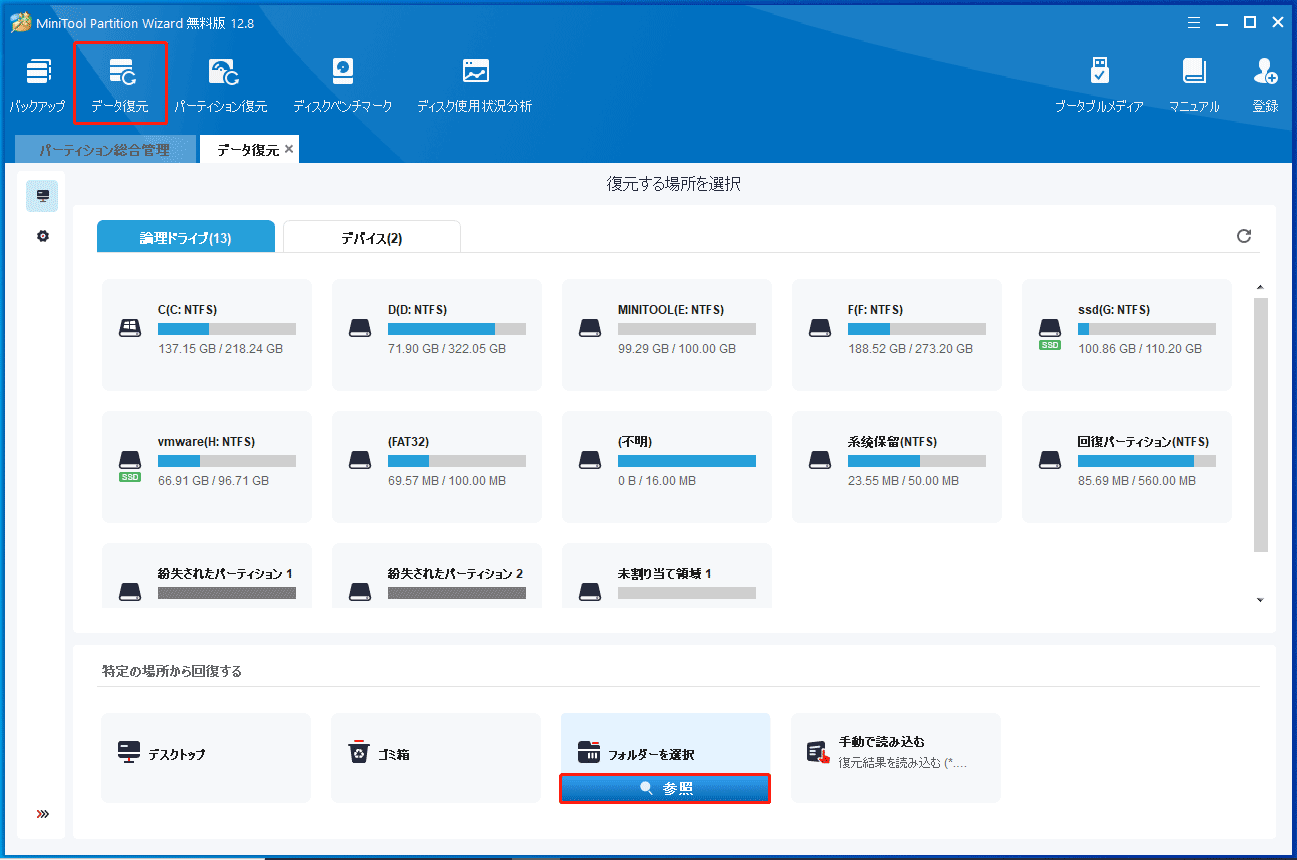Screen dimensions: 1297x860
Task: Start ディスクベンチマーク tool
Action: pyautogui.click(x=343, y=84)
